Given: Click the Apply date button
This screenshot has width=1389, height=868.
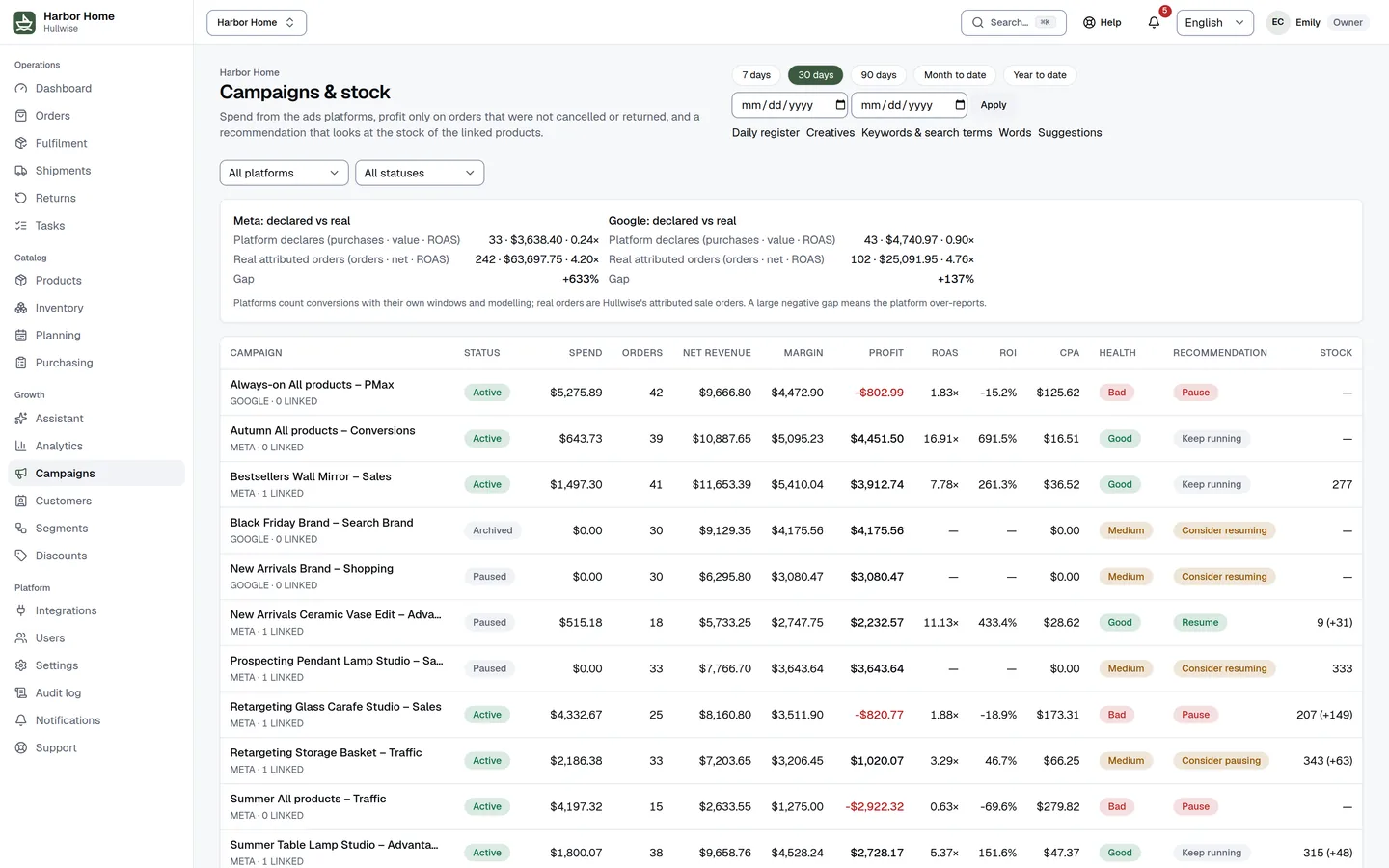Looking at the screenshot, I should pos(994,105).
